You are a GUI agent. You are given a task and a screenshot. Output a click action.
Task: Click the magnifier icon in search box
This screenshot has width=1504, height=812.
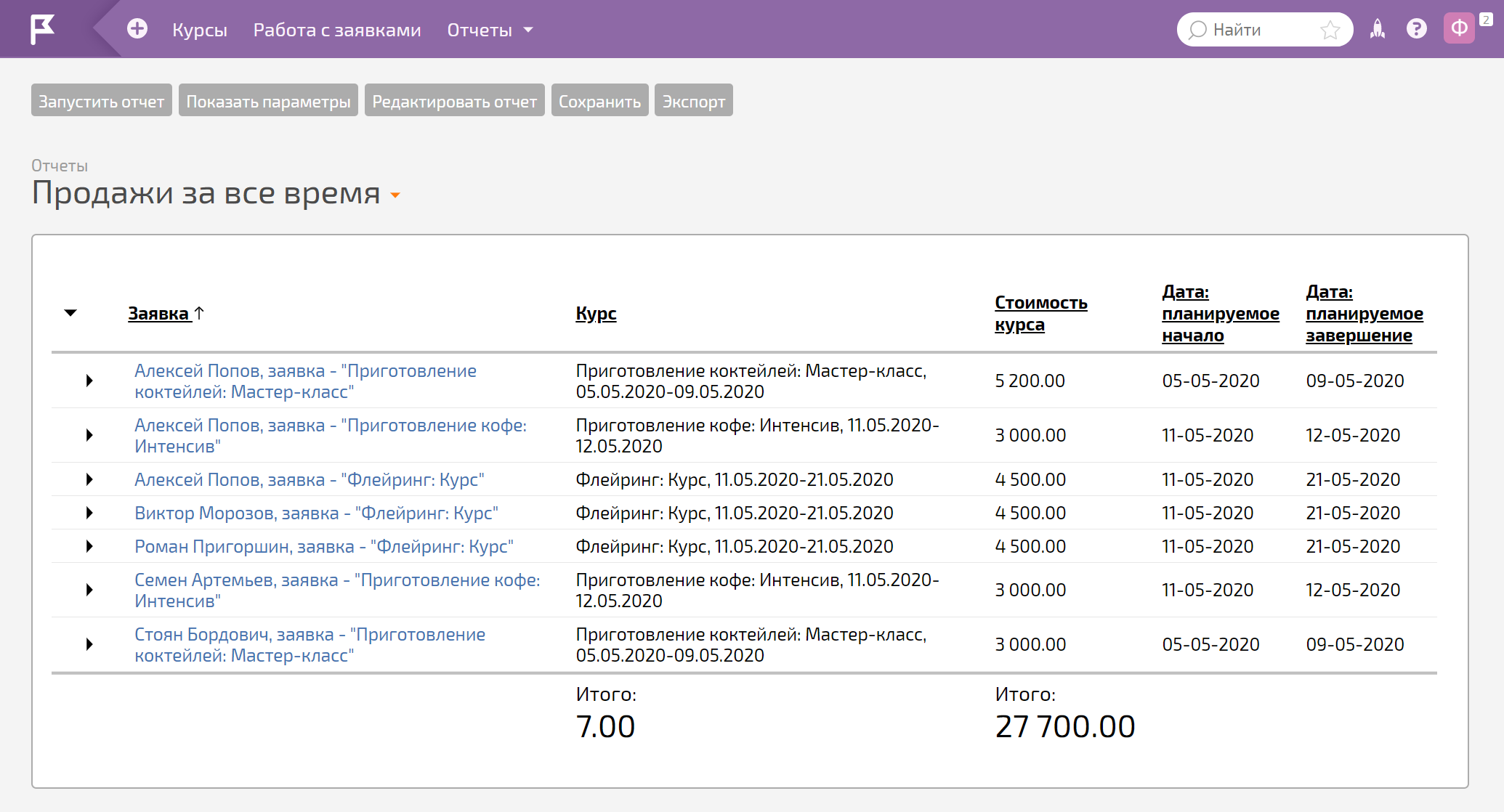1197,30
